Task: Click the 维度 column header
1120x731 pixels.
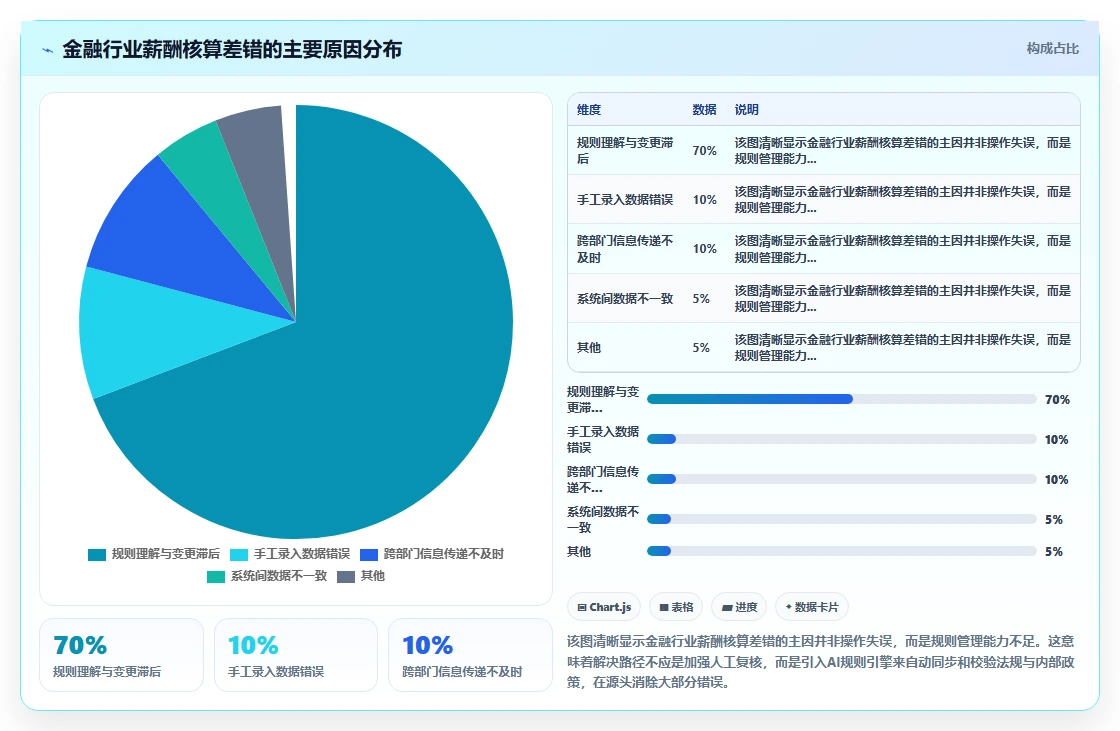Action: pos(589,109)
